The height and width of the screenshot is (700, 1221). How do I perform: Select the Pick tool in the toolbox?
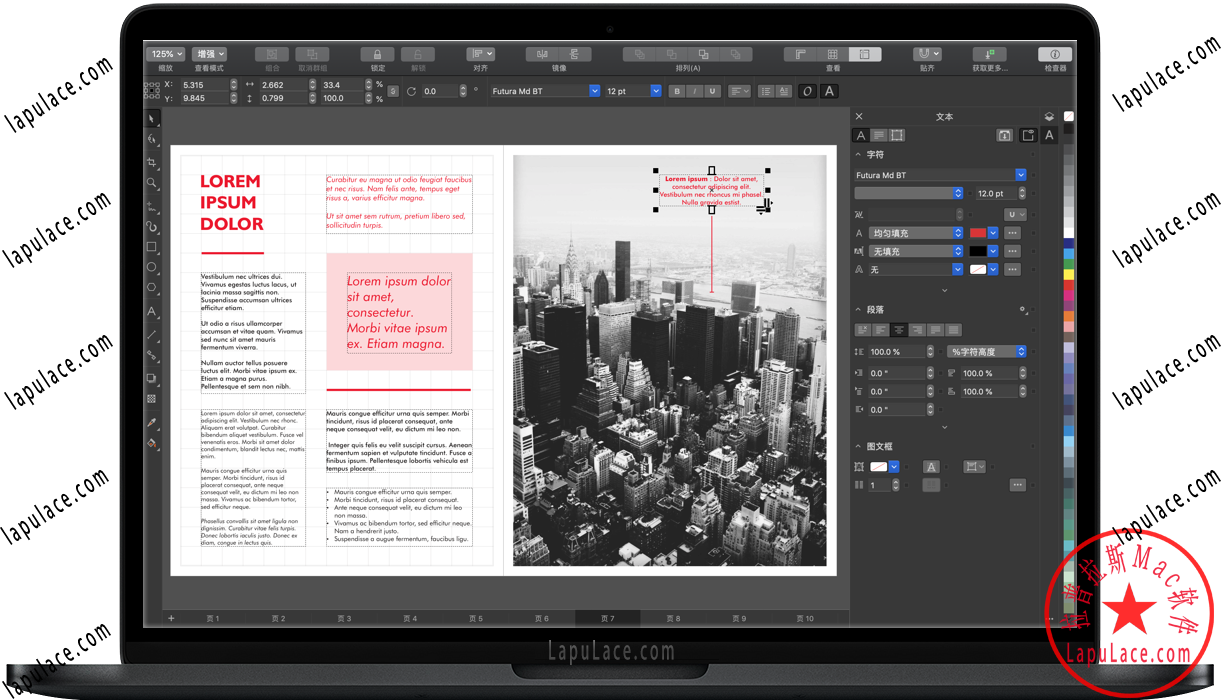coord(152,119)
